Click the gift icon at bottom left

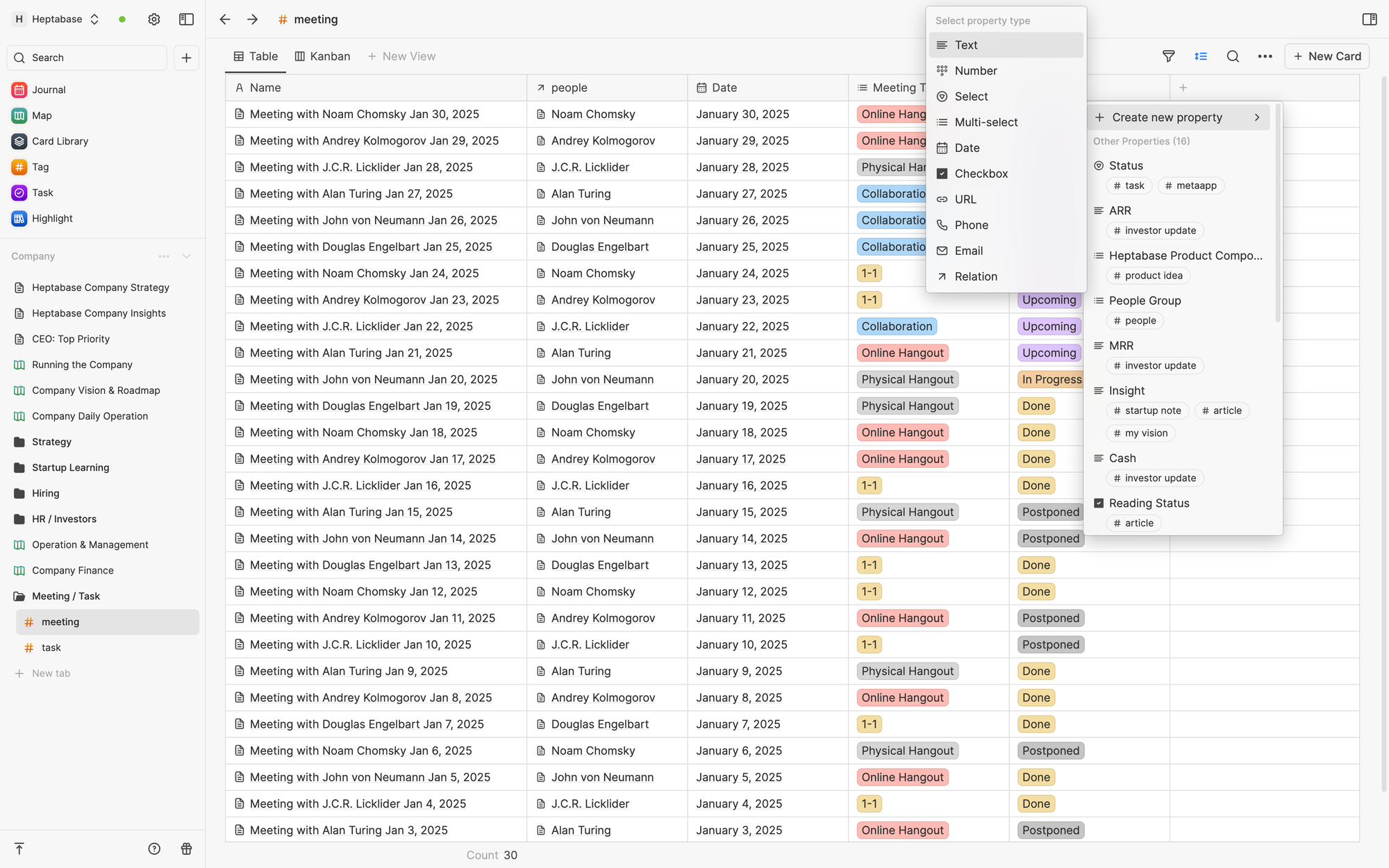186,849
